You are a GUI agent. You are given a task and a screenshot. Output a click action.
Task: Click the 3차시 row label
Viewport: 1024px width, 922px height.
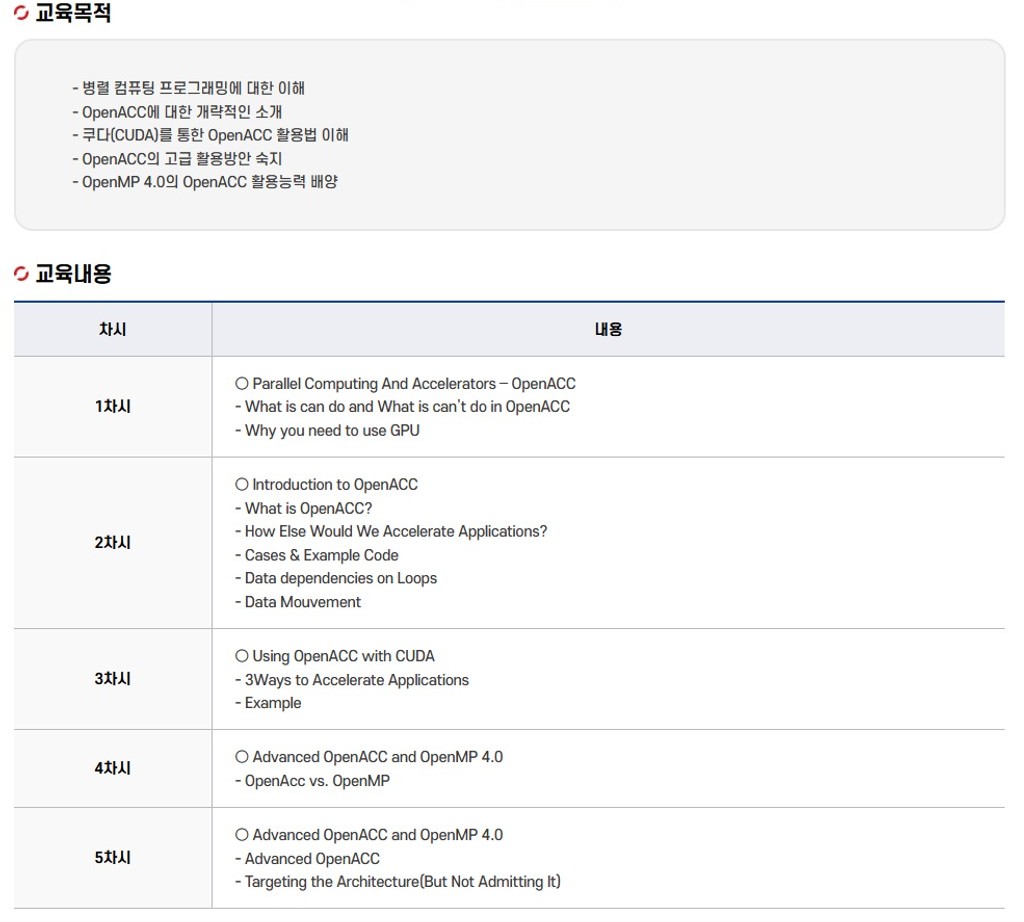tap(112, 678)
